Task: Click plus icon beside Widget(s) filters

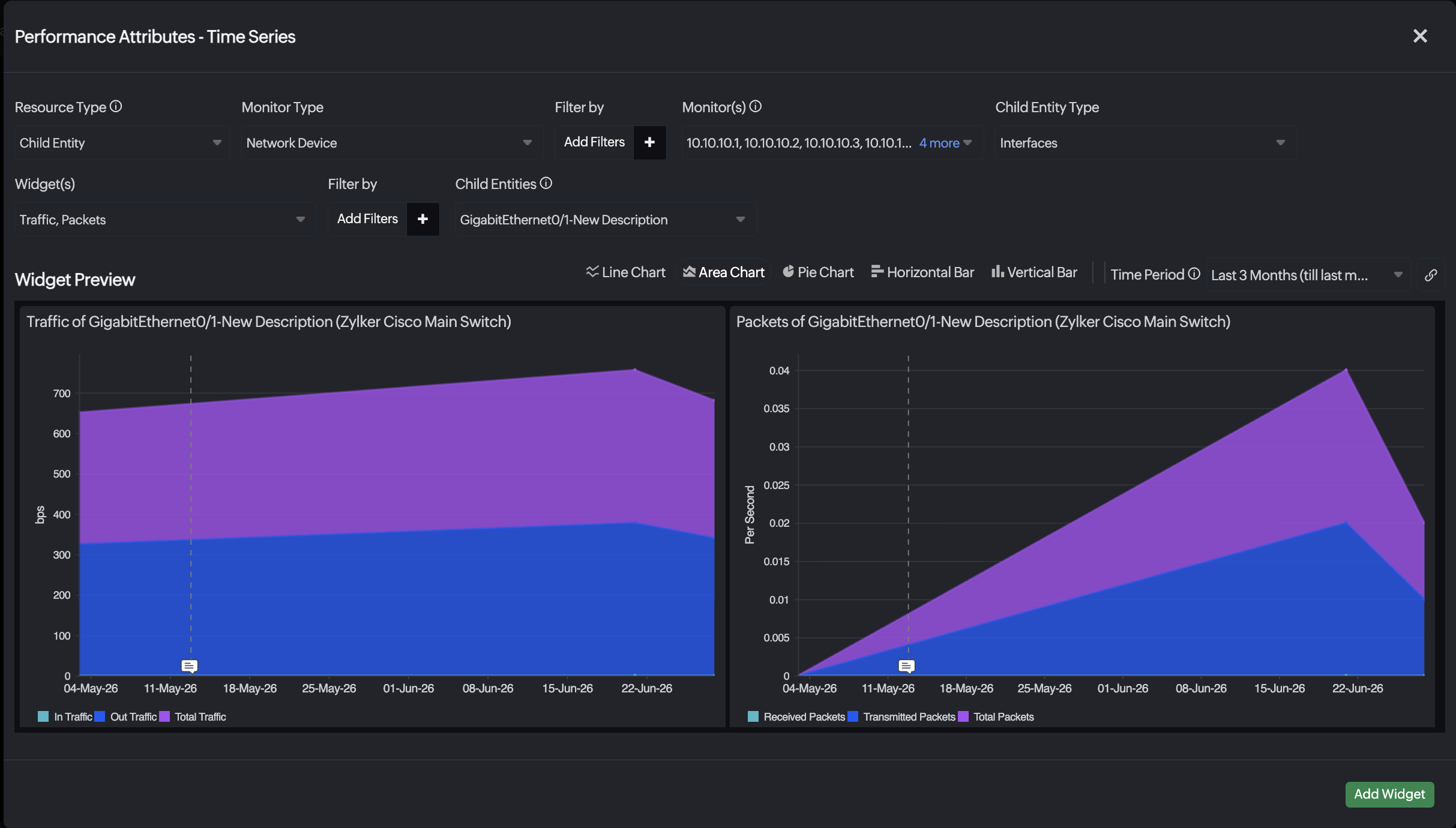Action: coord(423,219)
